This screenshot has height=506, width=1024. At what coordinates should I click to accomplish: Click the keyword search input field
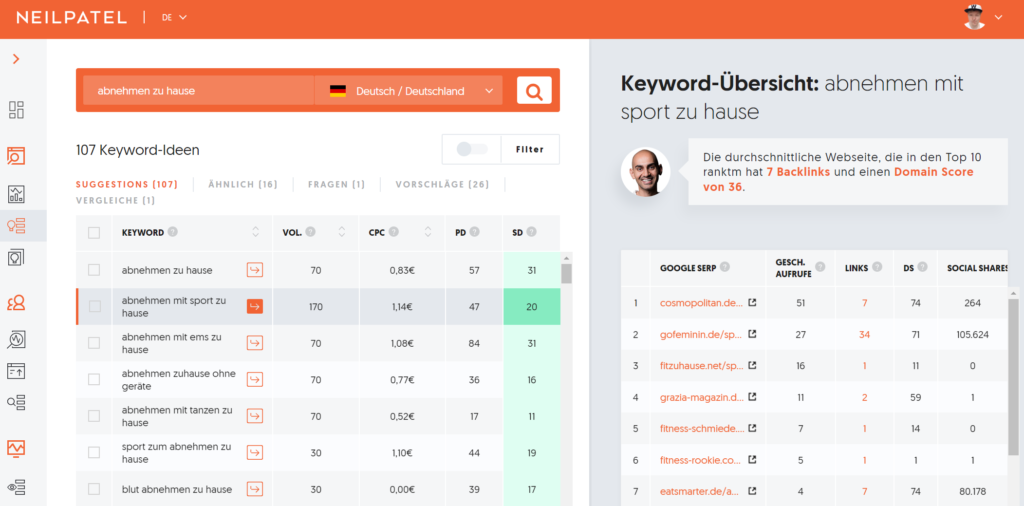[198, 91]
